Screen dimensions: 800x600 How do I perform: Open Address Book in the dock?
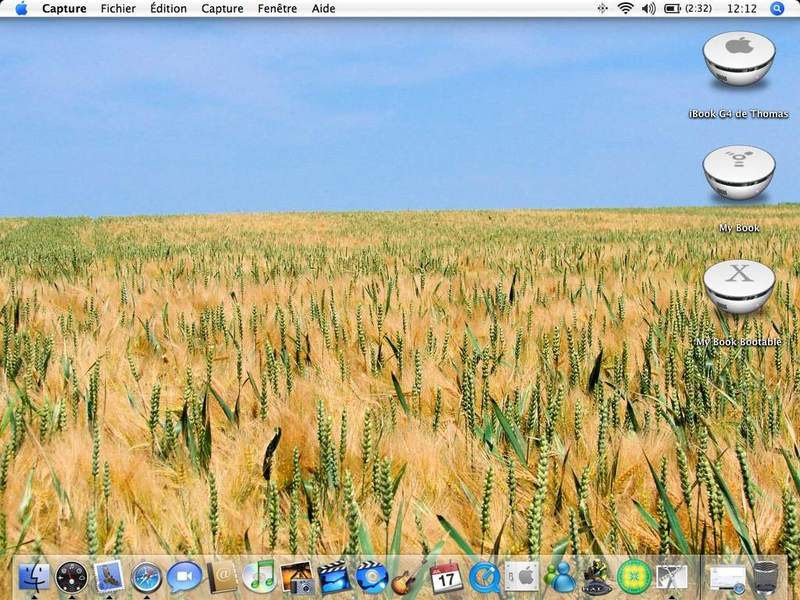point(221,577)
